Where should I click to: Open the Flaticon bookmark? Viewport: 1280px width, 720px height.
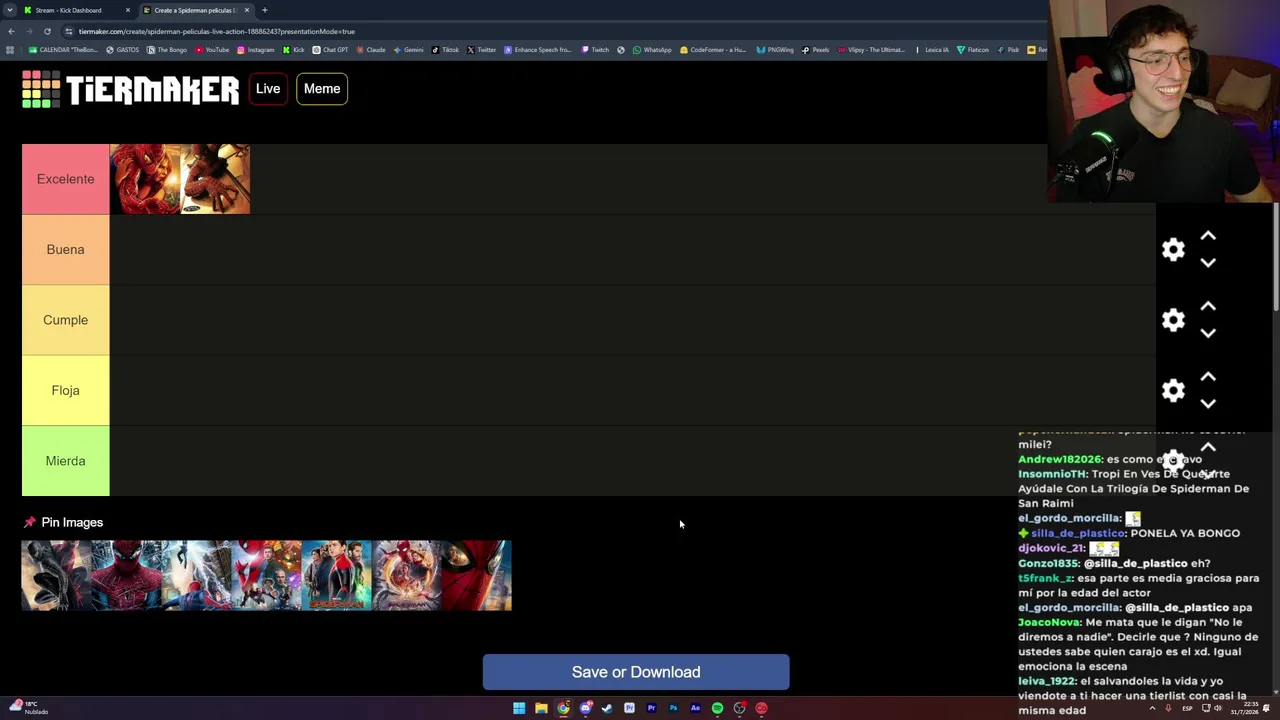click(x=973, y=50)
